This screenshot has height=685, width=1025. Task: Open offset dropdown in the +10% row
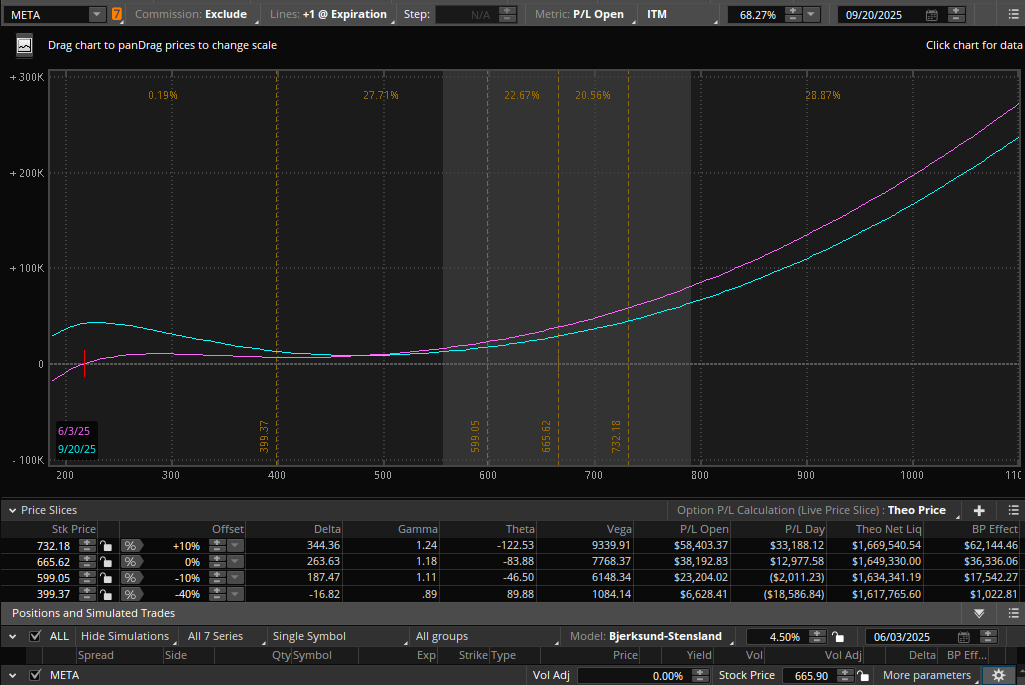point(235,545)
